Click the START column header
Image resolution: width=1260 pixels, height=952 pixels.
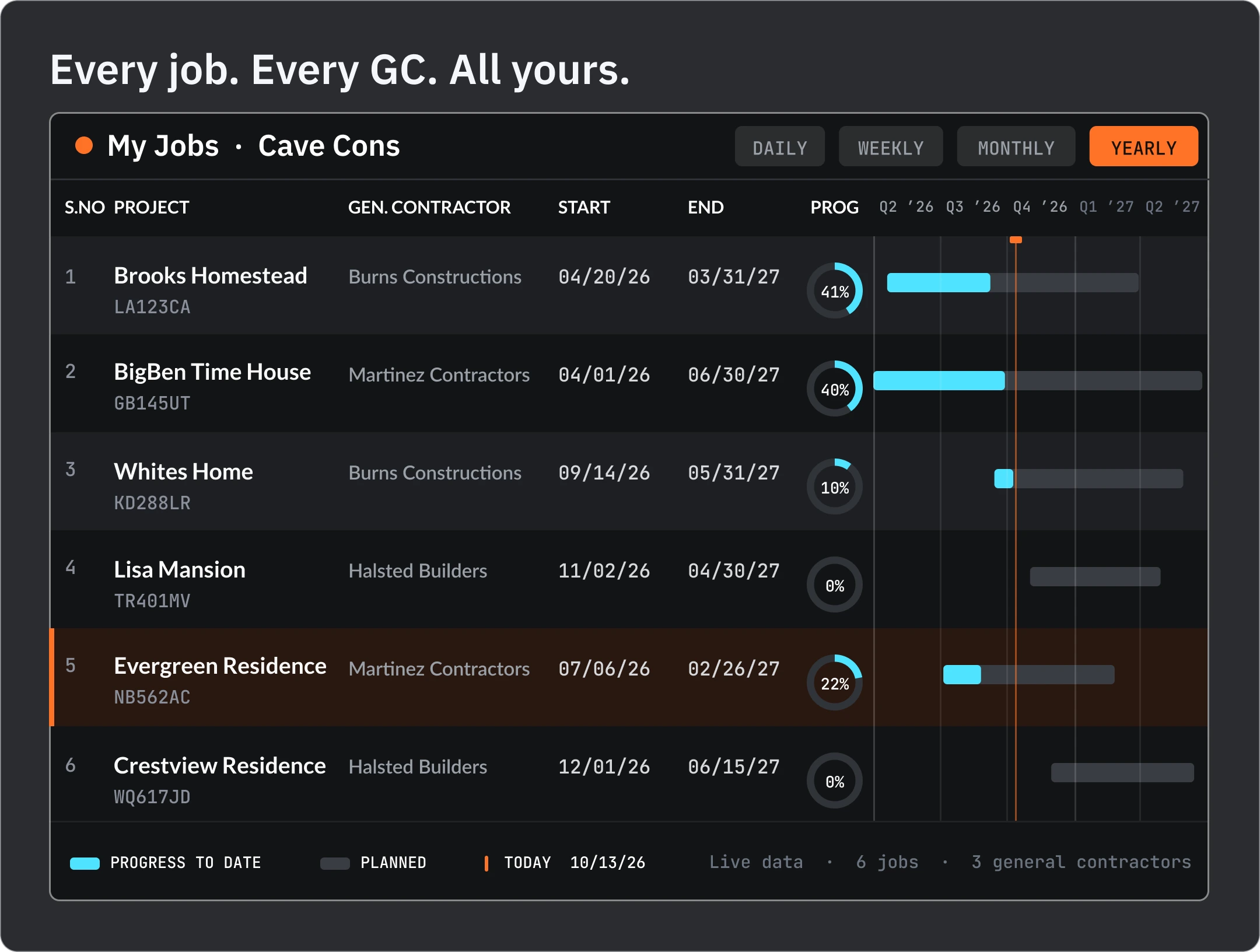tap(584, 207)
